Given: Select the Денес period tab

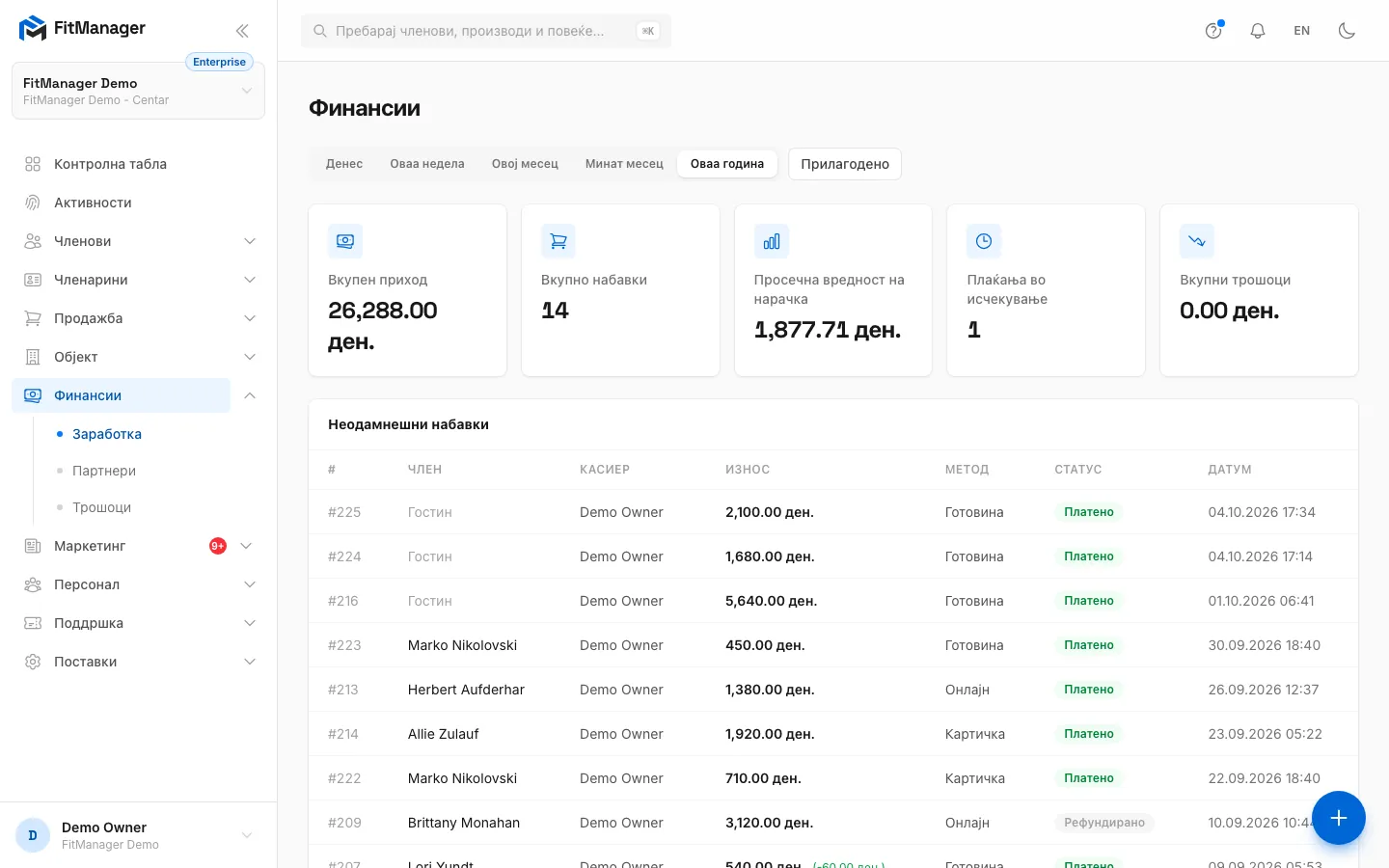Looking at the screenshot, I should tap(344, 164).
